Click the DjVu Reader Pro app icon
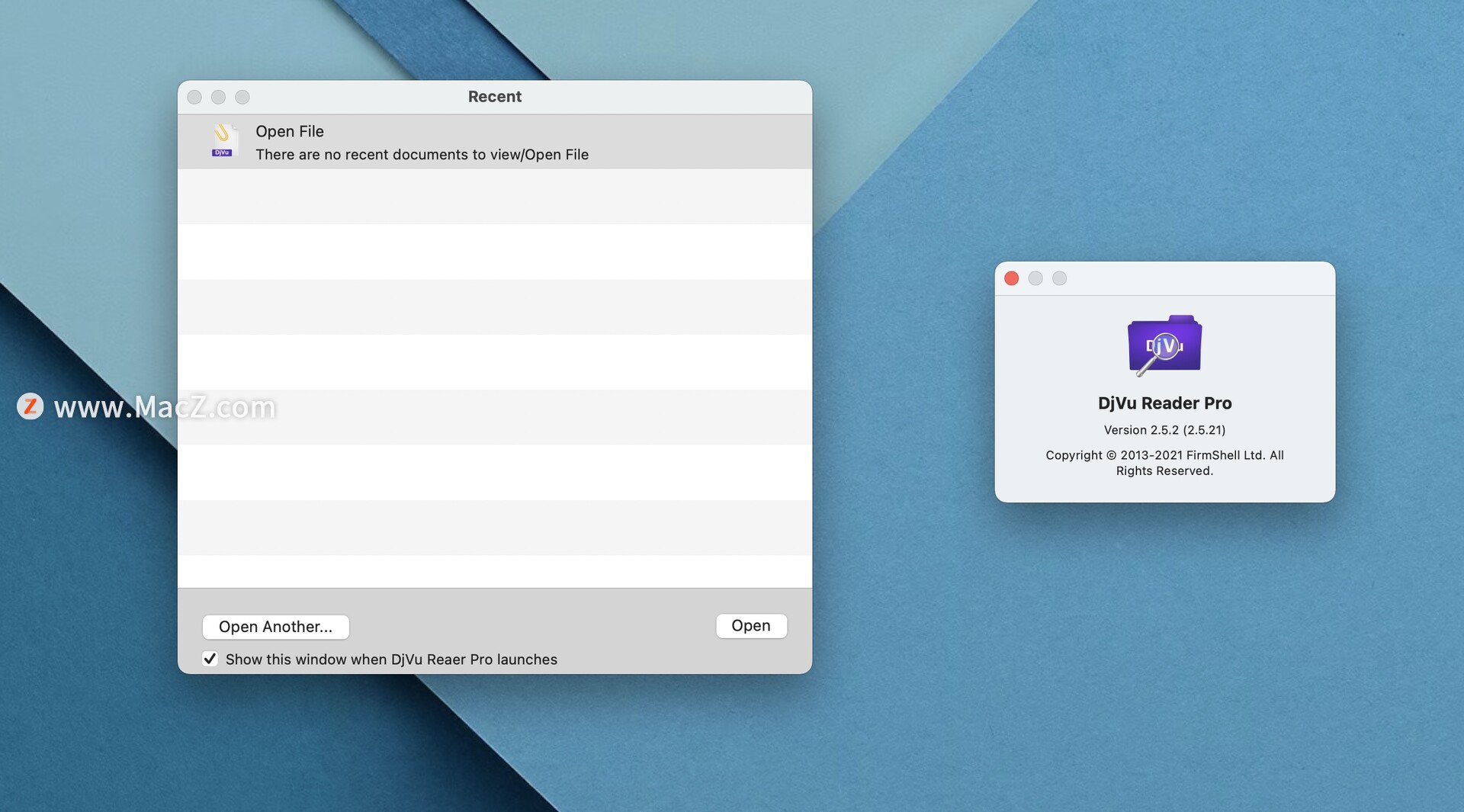1464x812 pixels. 1164,345
